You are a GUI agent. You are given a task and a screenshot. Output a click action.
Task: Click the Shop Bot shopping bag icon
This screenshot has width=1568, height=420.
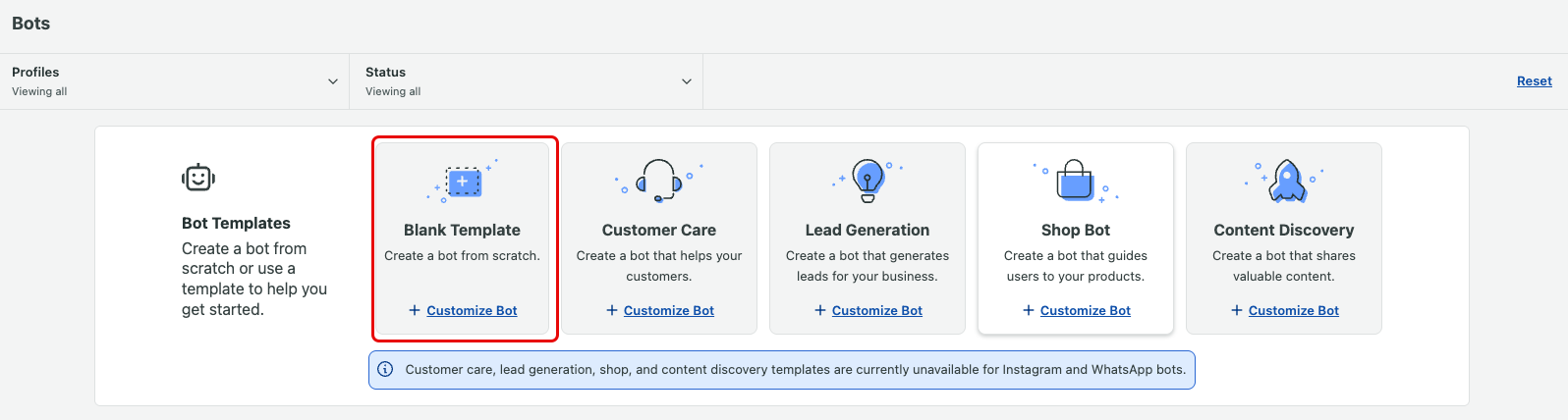point(1076,181)
